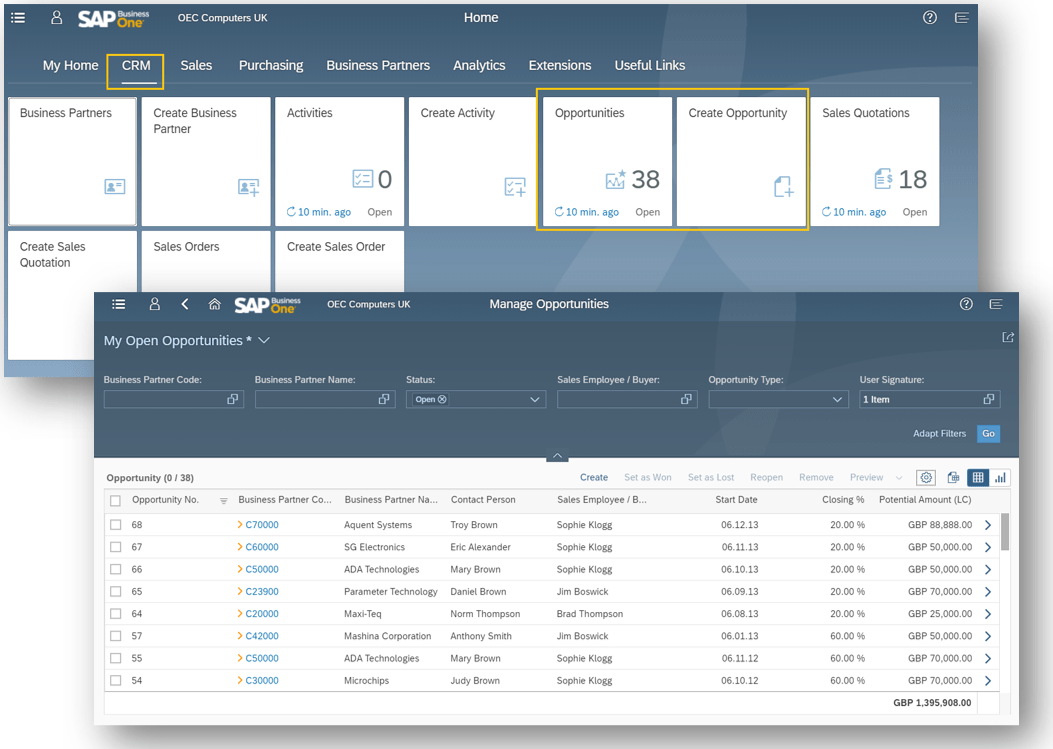This screenshot has height=749, width=1053.
Task: Switch to chart view of opportunities
Action: (1000, 477)
